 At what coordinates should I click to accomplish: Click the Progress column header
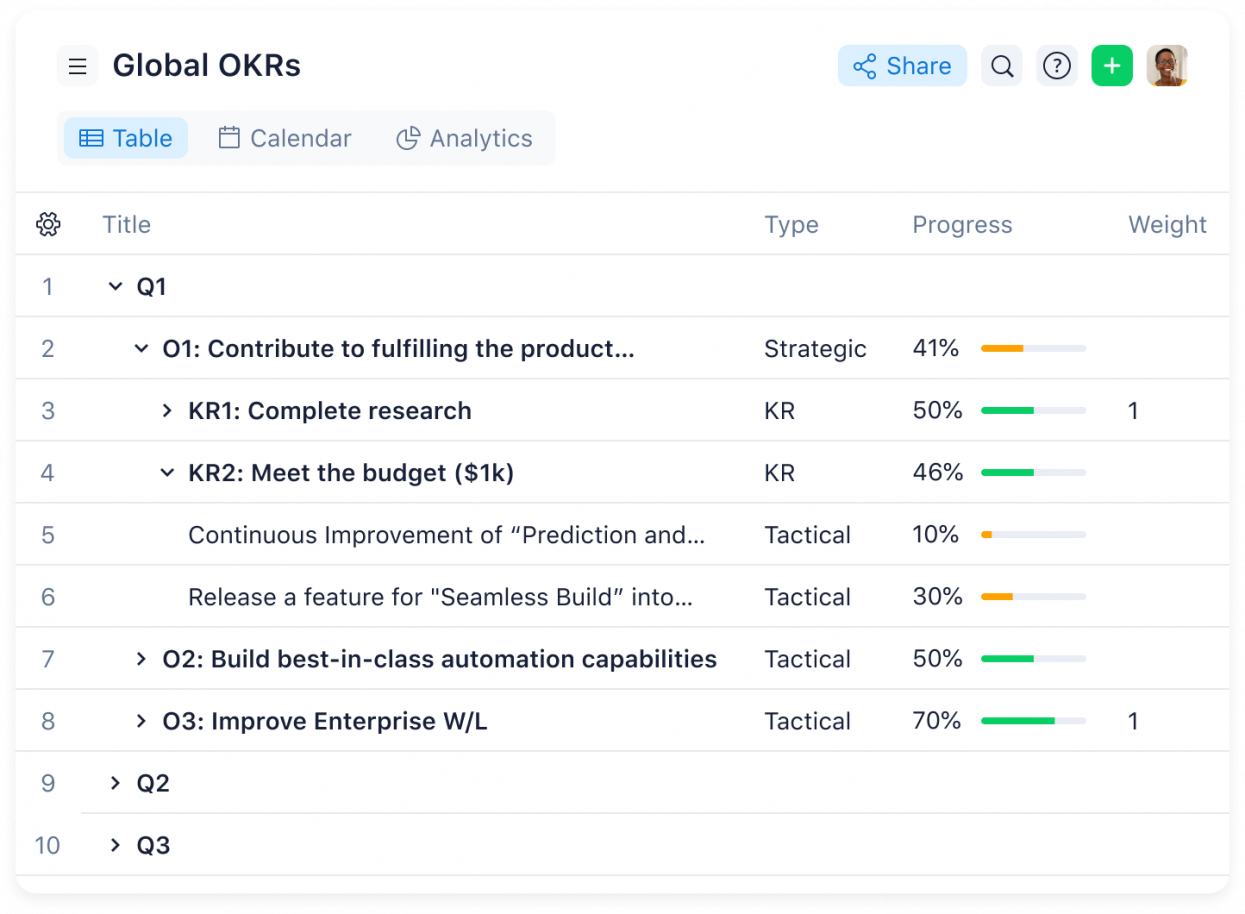click(x=962, y=225)
